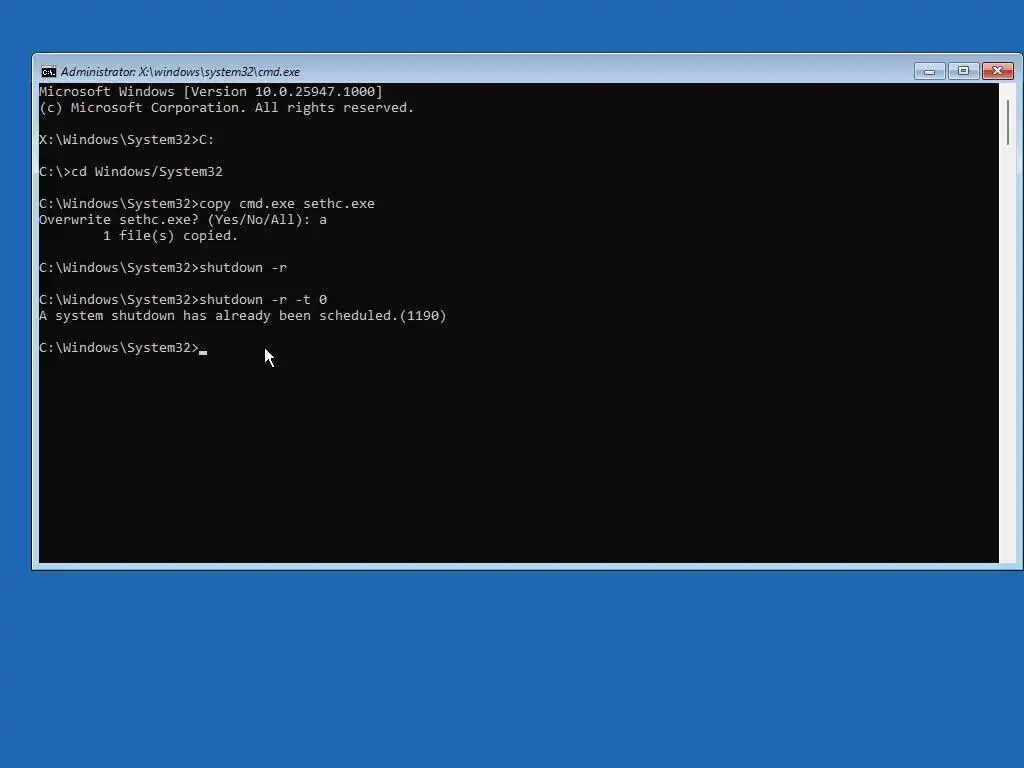Click the 'shutdown -r -t 0' command line

[183, 300]
